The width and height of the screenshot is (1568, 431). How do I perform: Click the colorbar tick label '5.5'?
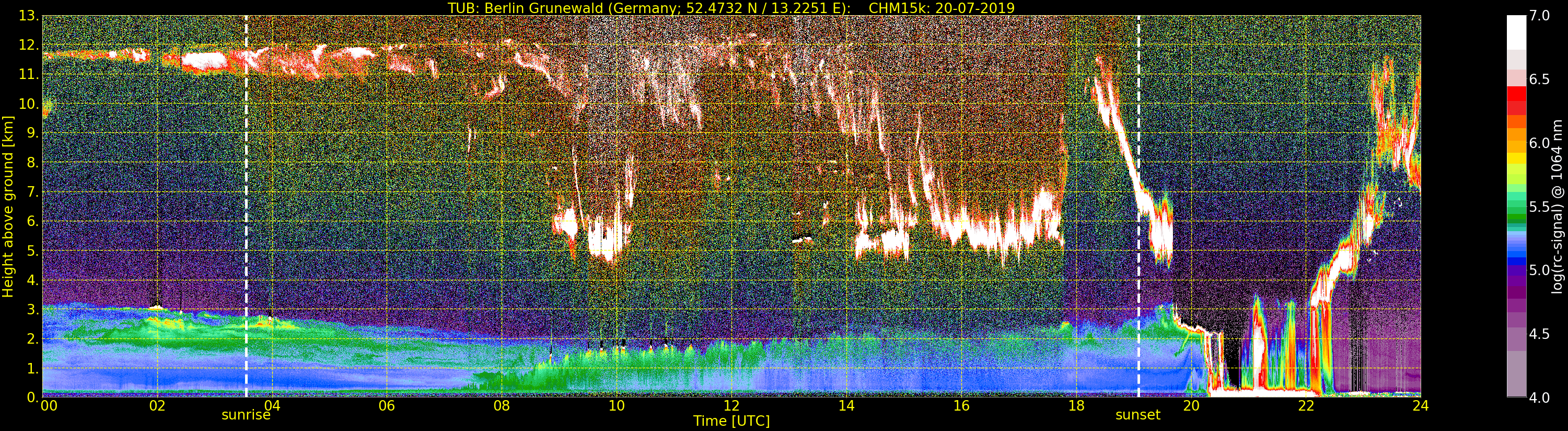pos(1539,207)
